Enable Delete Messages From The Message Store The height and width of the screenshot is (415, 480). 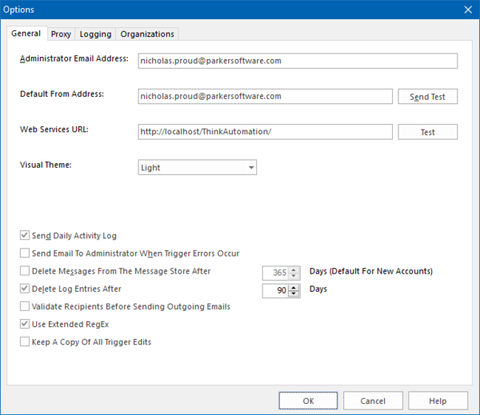pos(25,271)
